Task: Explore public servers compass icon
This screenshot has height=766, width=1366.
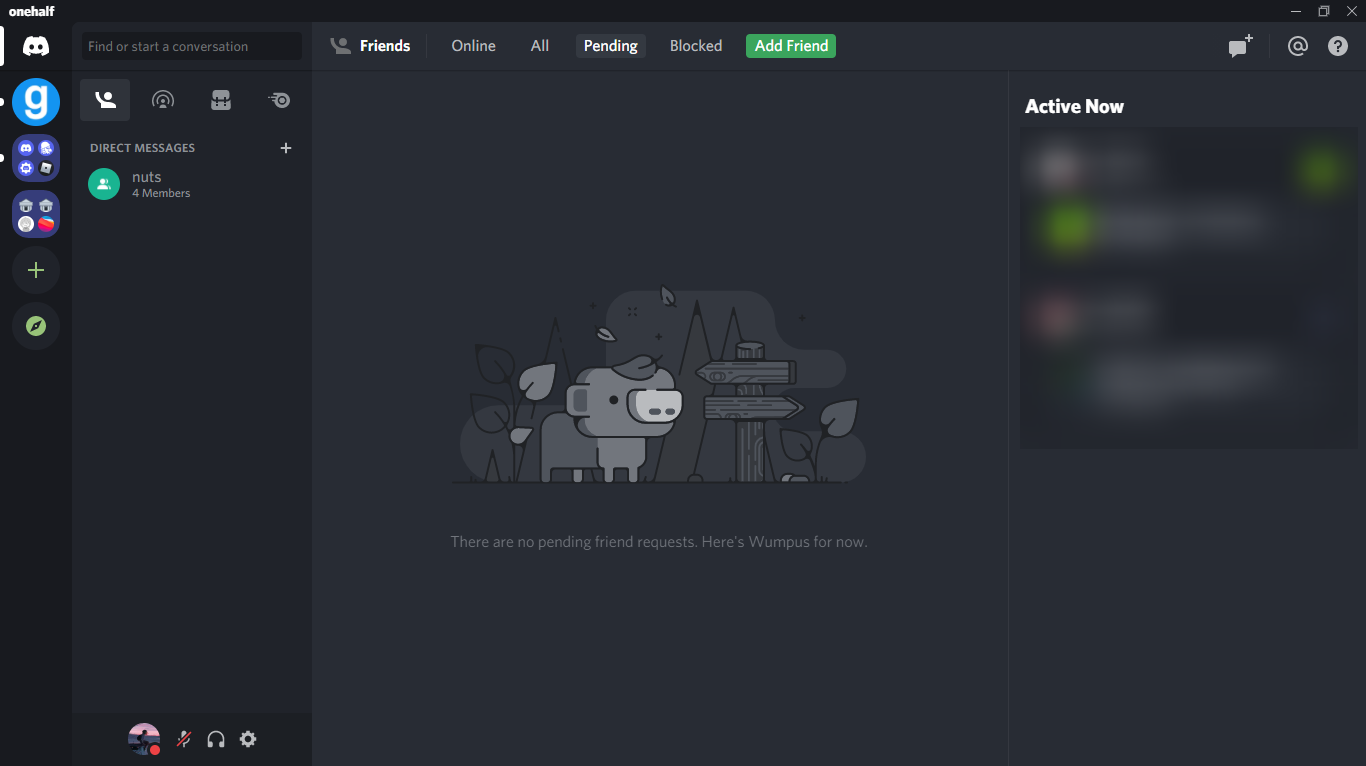Action: click(36, 326)
